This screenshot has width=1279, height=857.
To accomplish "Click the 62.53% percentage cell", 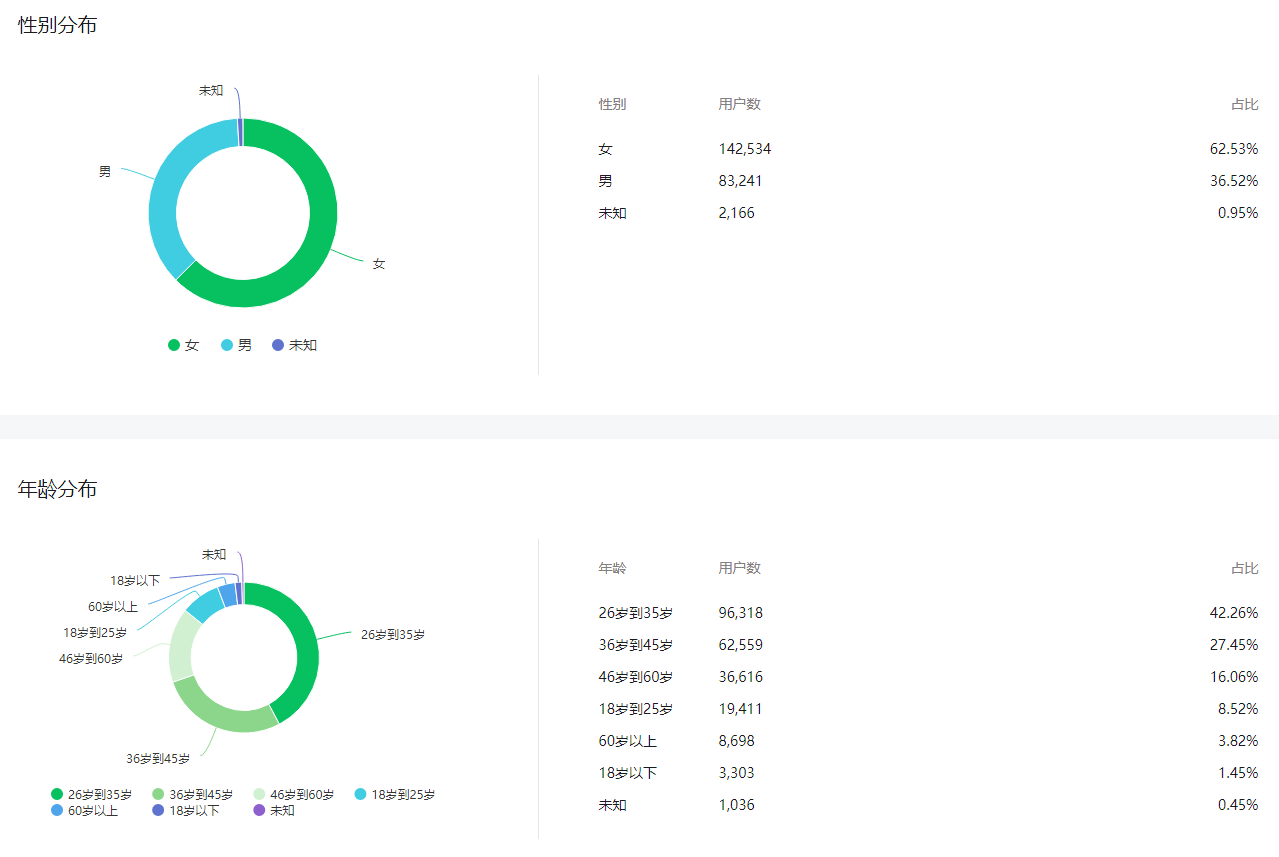I will click(x=1234, y=149).
